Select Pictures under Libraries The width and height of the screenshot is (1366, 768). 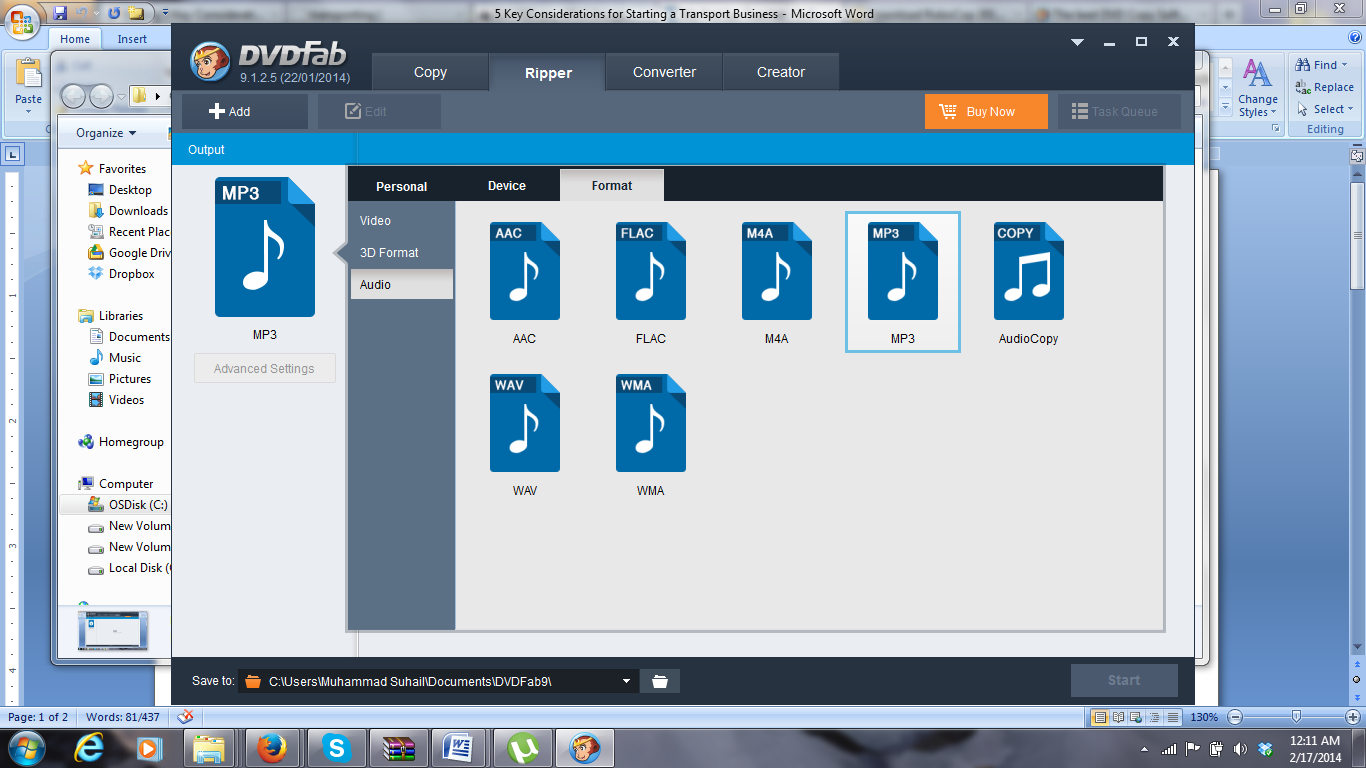click(x=120, y=379)
